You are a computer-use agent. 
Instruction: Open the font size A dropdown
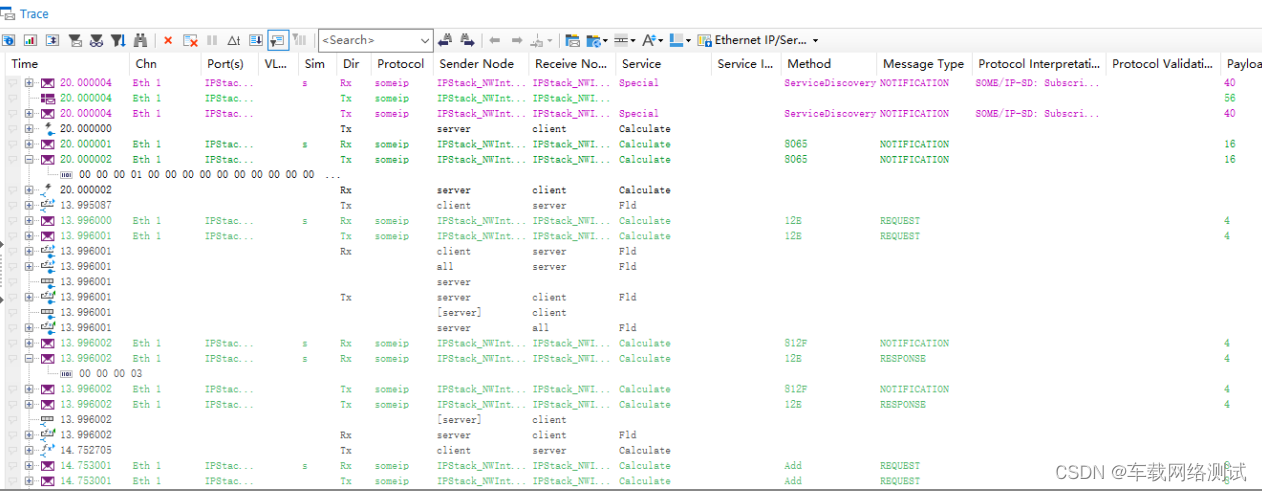[x=661, y=41]
